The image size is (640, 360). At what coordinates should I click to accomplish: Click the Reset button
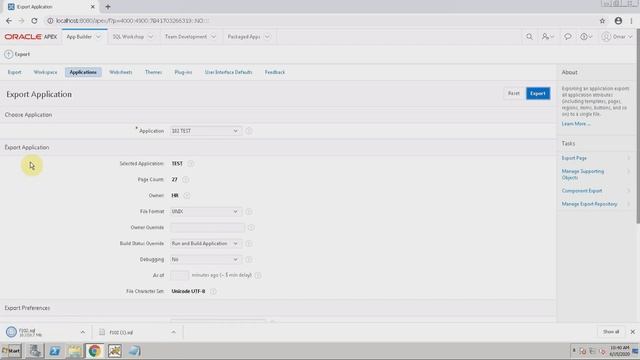click(513, 93)
